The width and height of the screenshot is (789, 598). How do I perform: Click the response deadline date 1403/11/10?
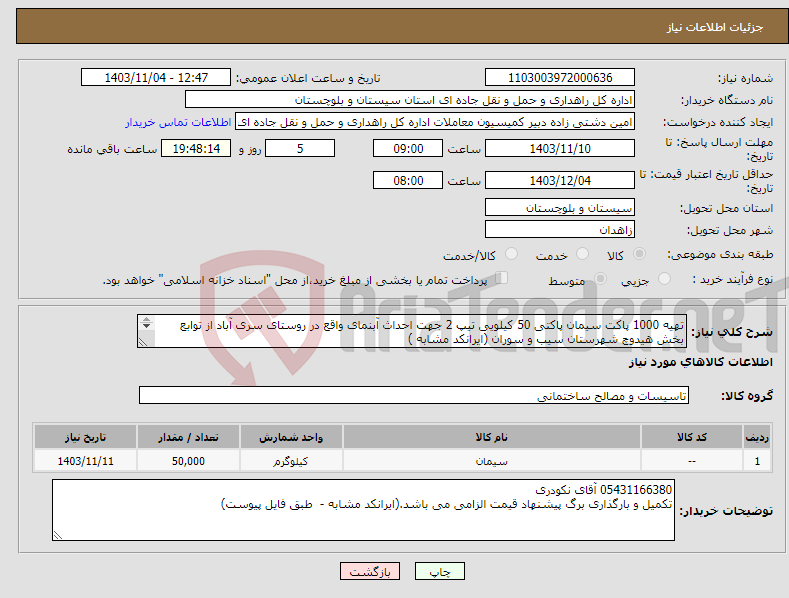(560, 148)
